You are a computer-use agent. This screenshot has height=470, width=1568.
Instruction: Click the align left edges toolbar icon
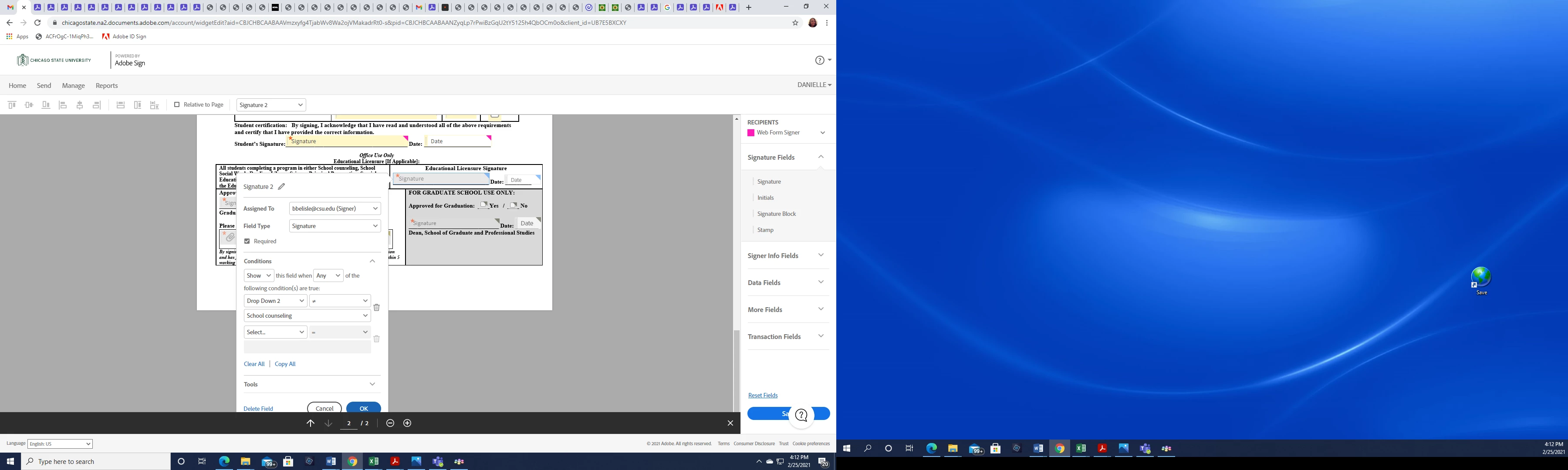63,105
